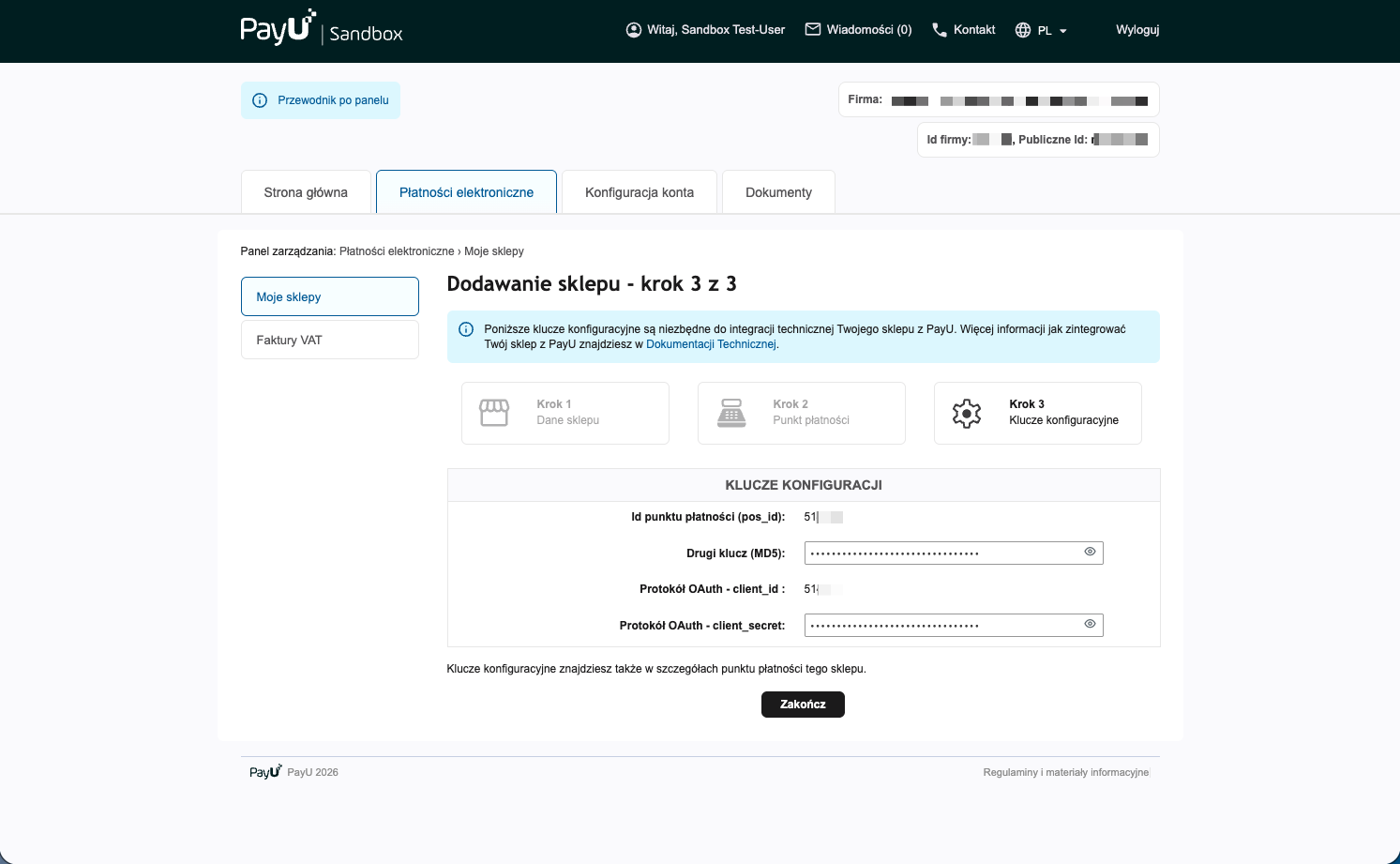Click the Zakończ button

click(803, 705)
